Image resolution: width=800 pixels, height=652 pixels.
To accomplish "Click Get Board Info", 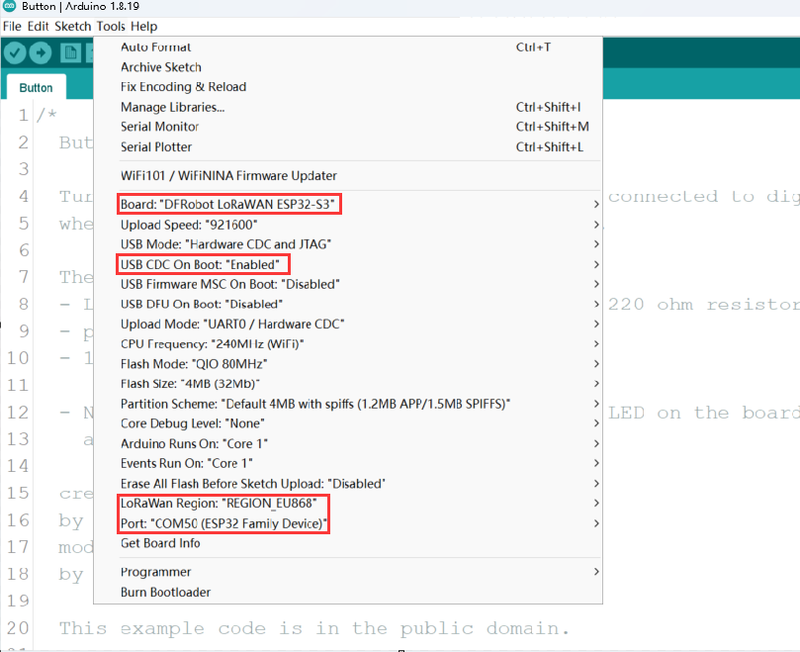I will pos(160,543).
